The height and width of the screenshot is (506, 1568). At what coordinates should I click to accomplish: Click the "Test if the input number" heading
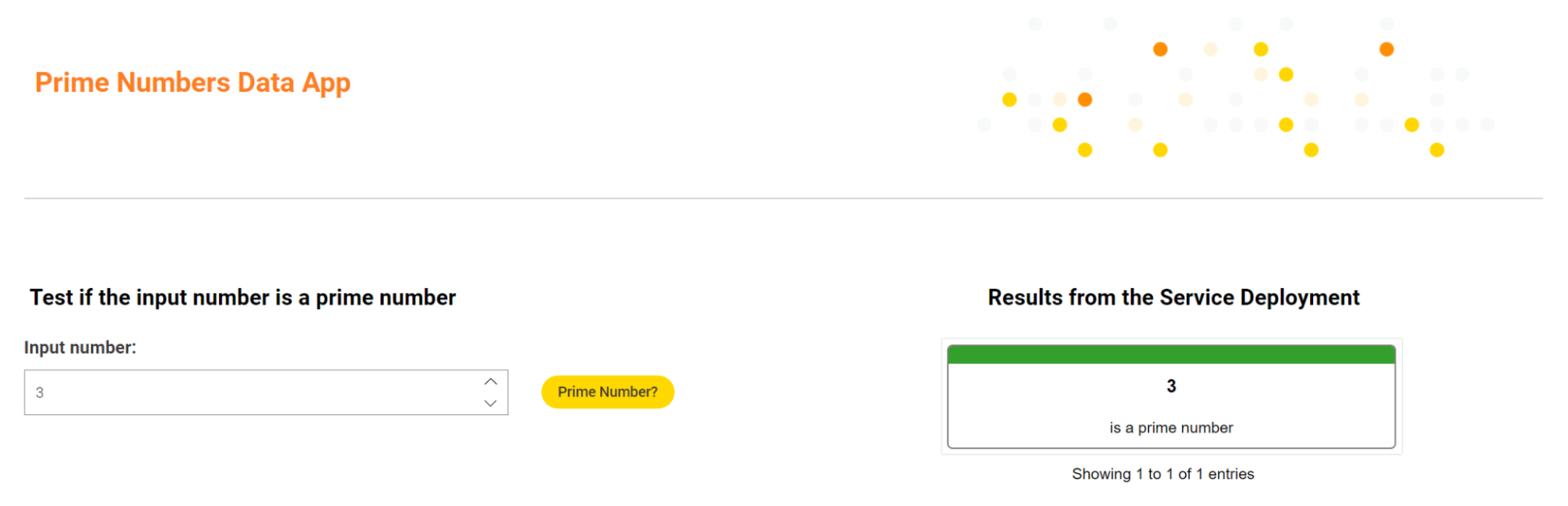pyautogui.click(x=242, y=298)
